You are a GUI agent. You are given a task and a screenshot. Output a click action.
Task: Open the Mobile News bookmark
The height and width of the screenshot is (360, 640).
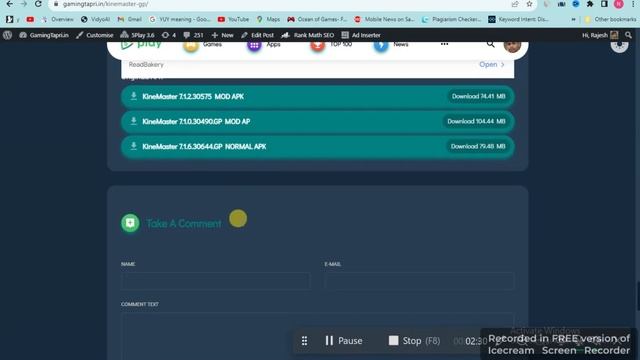(x=384, y=19)
